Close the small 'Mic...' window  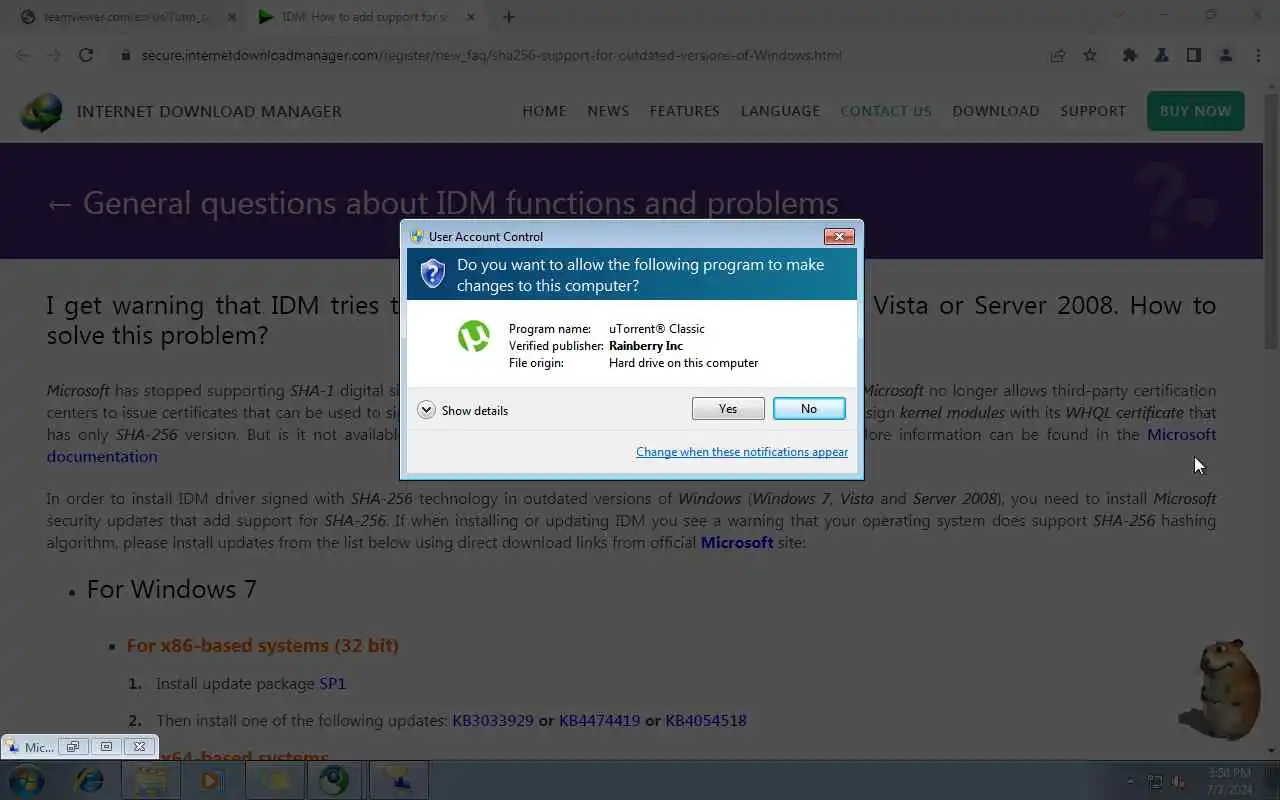pyautogui.click(x=140, y=746)
